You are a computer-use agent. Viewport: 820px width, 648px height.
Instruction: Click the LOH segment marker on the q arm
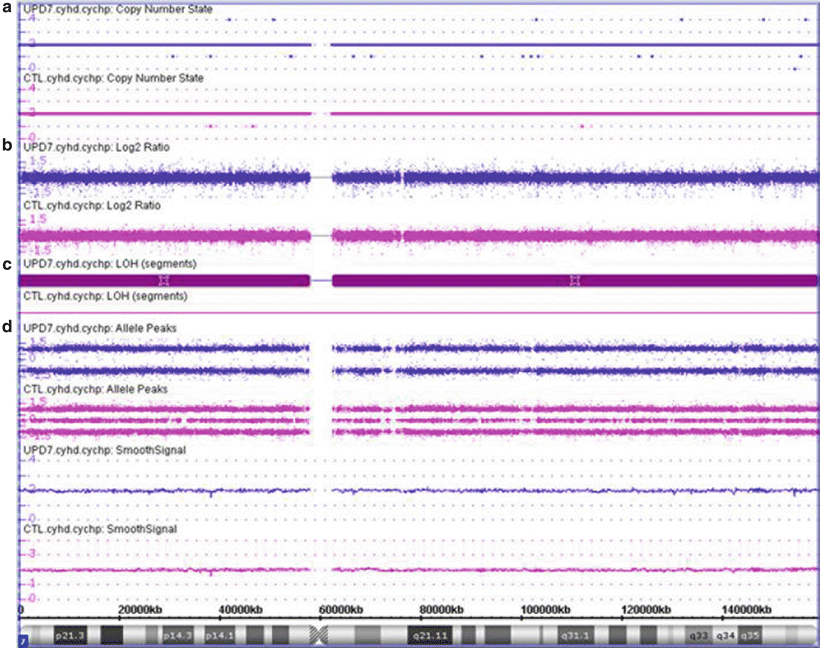pos(574,281)
